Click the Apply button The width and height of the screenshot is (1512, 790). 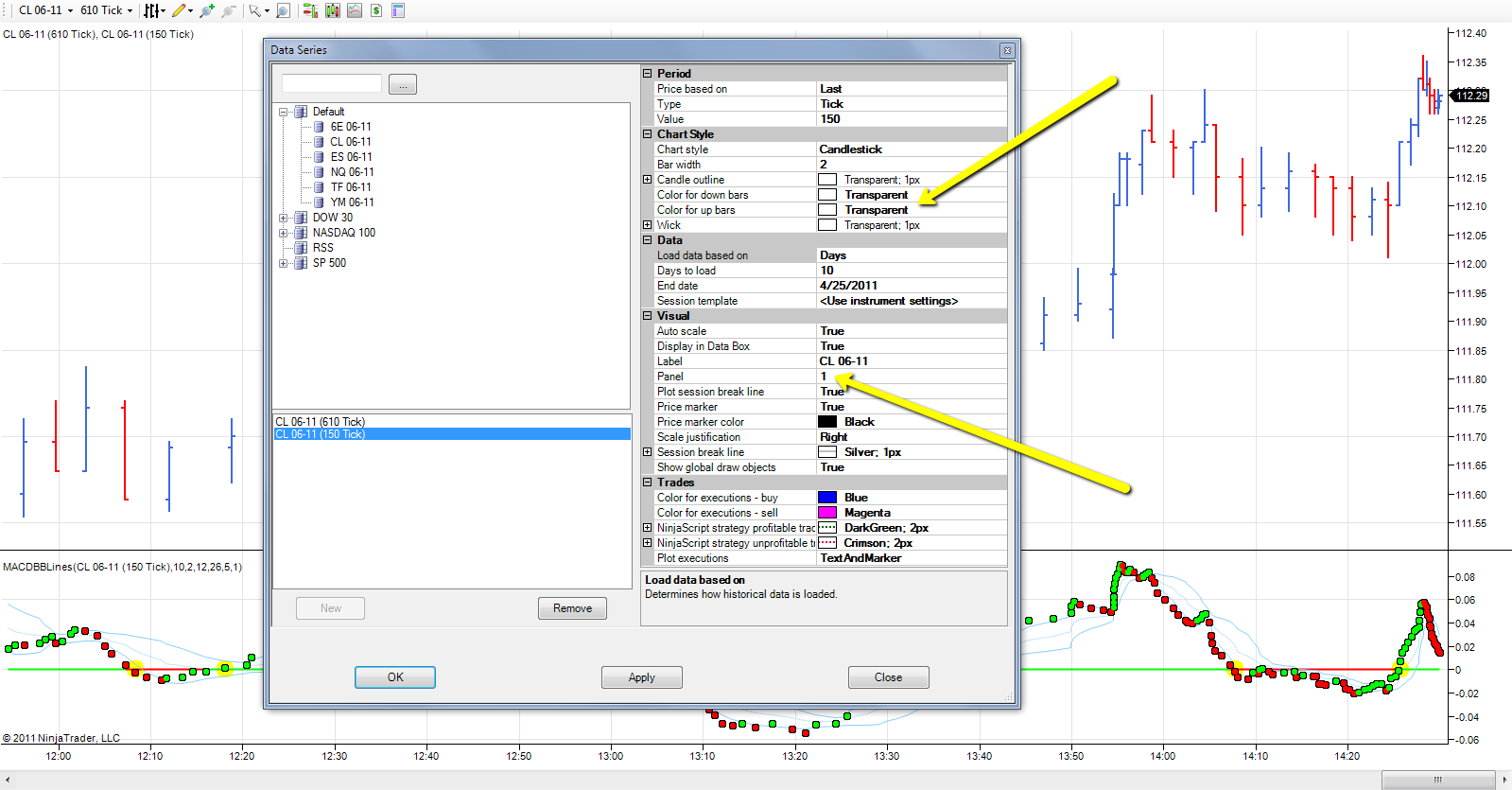point(642,677)
